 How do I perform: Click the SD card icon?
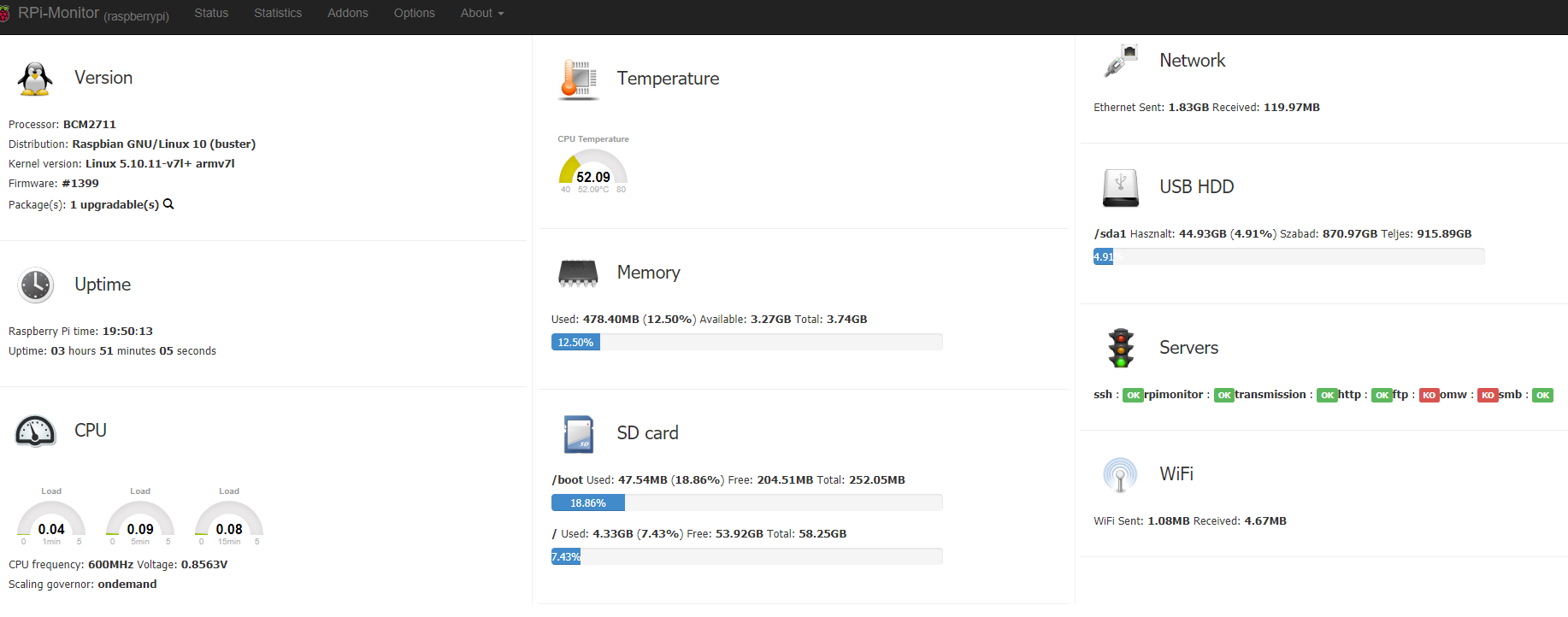pyautogui.click(x=579, y=434)
